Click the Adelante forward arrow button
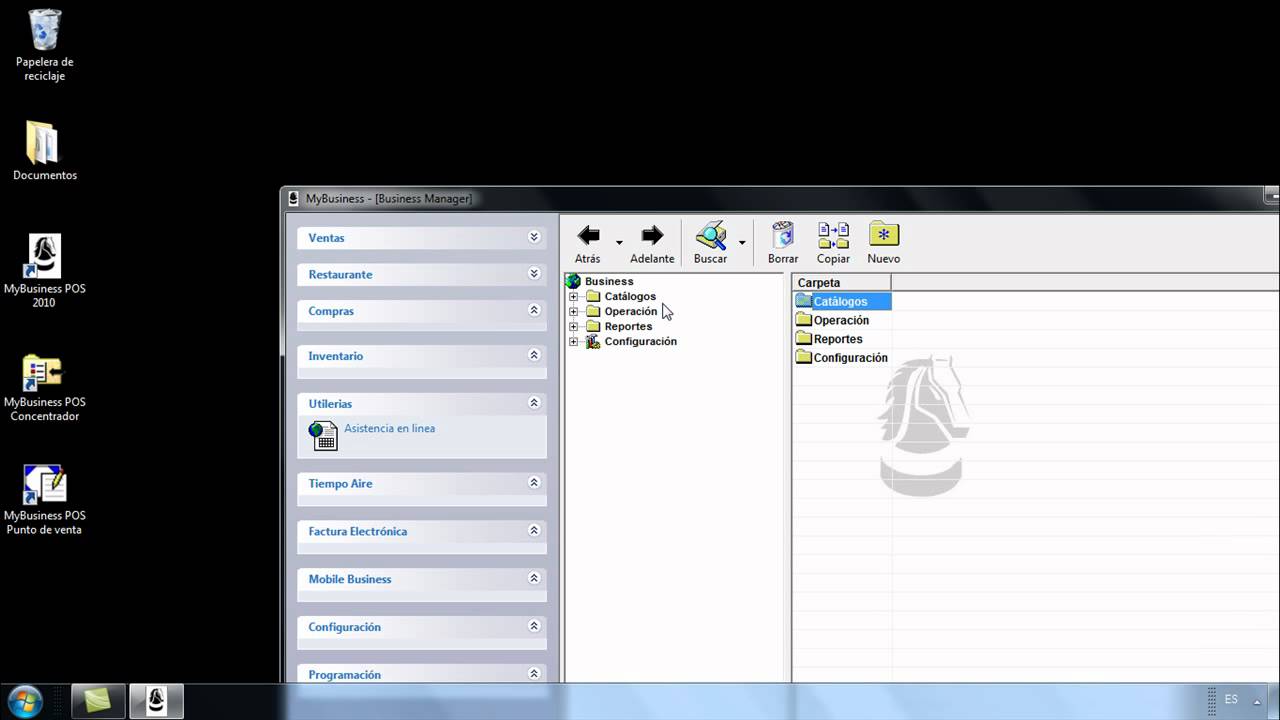The height and width of the screenshot is (720, 1280). point(652,243)
